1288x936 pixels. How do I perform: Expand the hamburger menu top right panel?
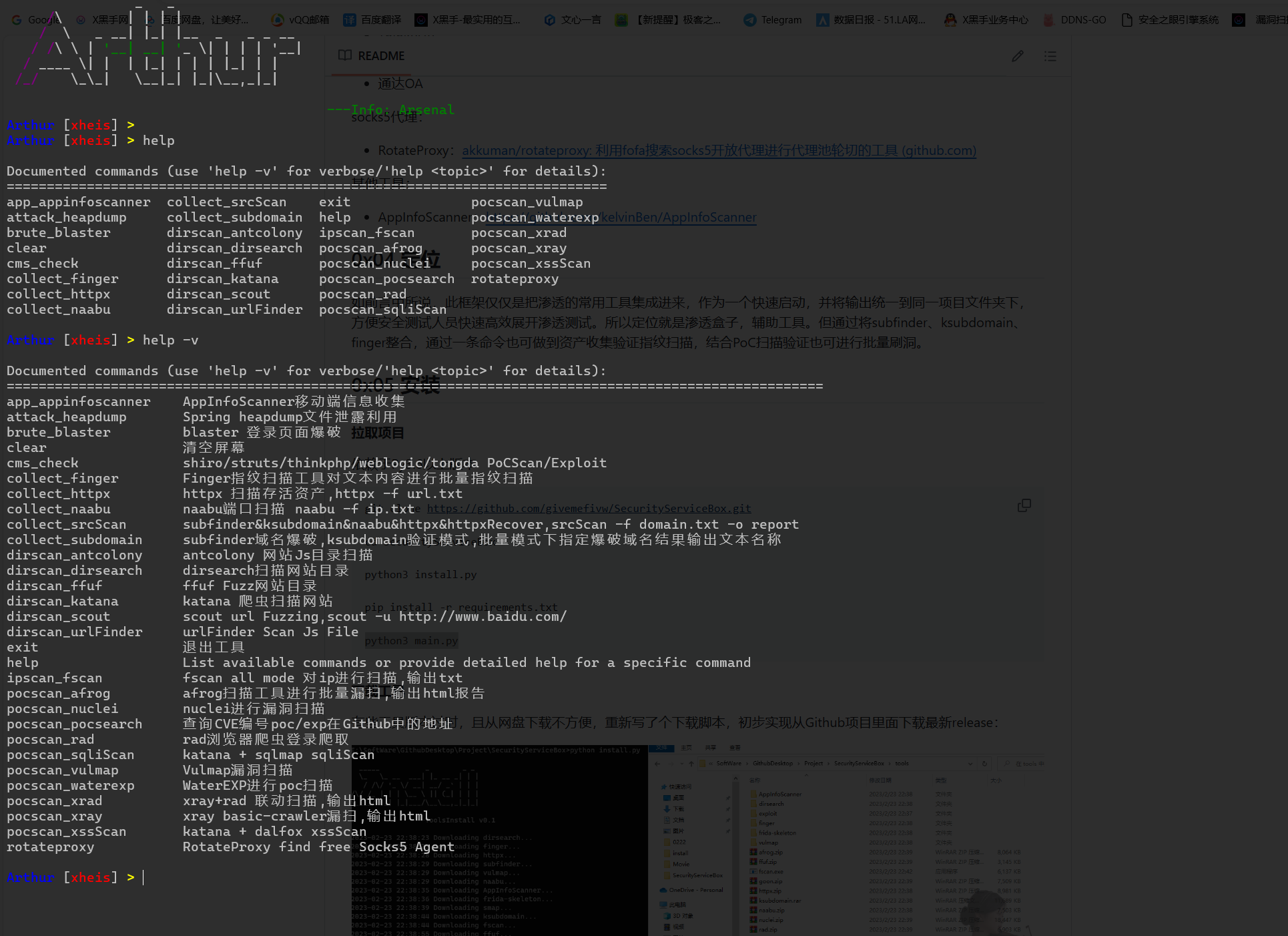[x=1050, y=55]
